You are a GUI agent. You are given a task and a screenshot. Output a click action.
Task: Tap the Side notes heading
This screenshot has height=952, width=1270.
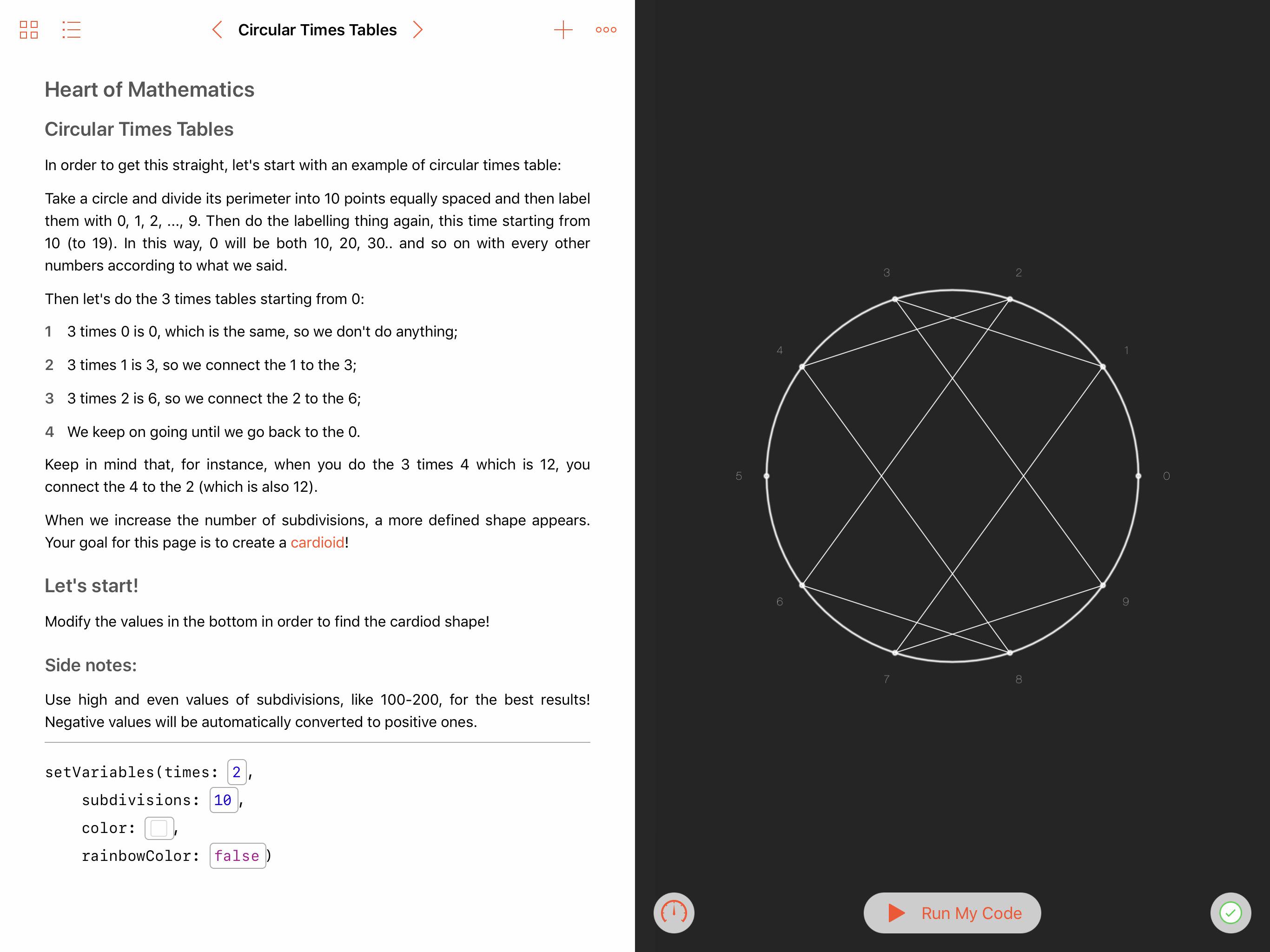[91, 665]
